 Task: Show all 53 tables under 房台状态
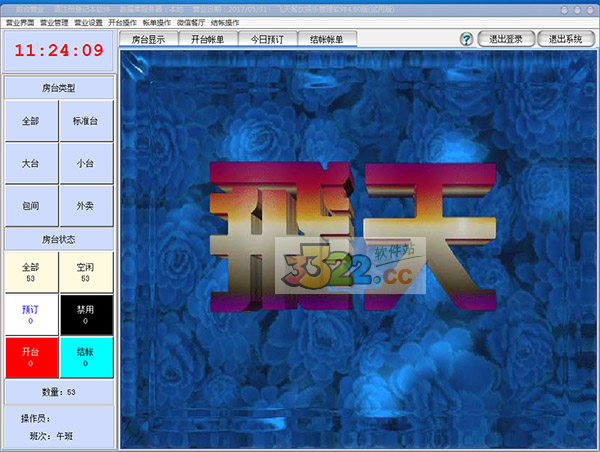click(31, 272)
